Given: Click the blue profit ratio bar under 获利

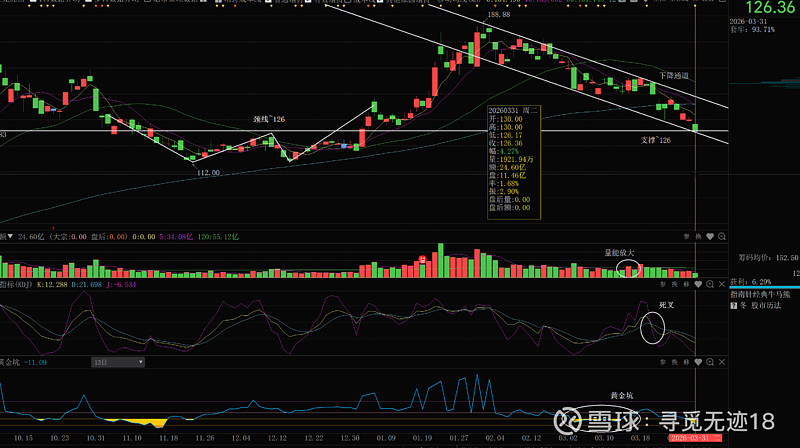Looking at the screenshot, I should [x=765, y=288].
